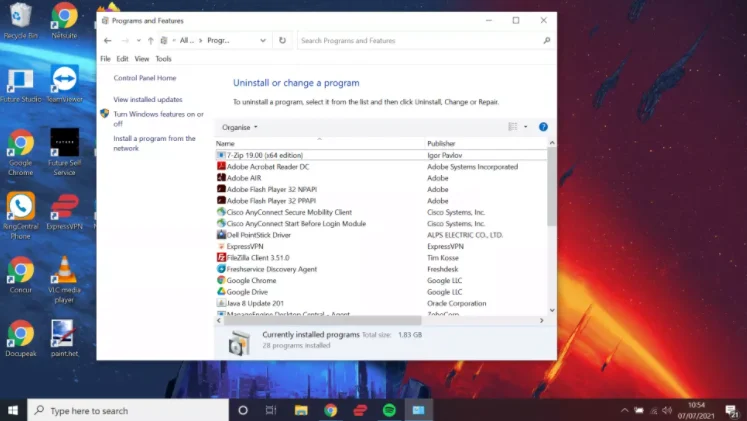
Task: Click the change view icon
Action: tap(513, 127)
